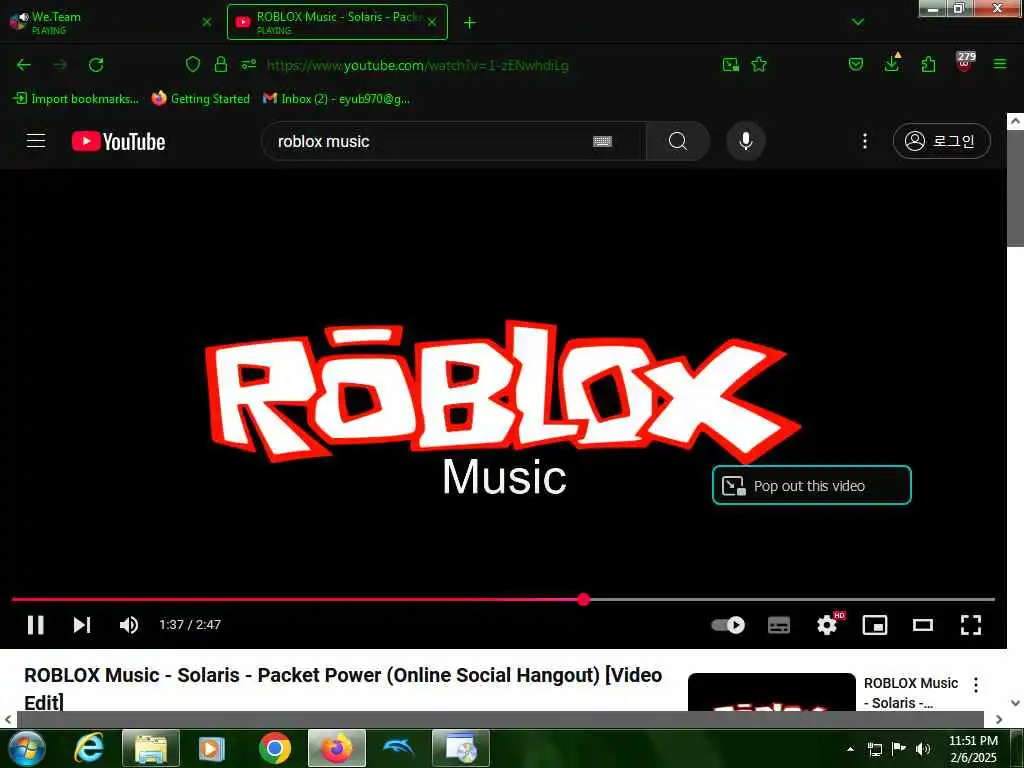Close the ROBLOX Music tab
Image resolution: width=1024 pixels, height=768 pixels.
[x=432, y=22]
